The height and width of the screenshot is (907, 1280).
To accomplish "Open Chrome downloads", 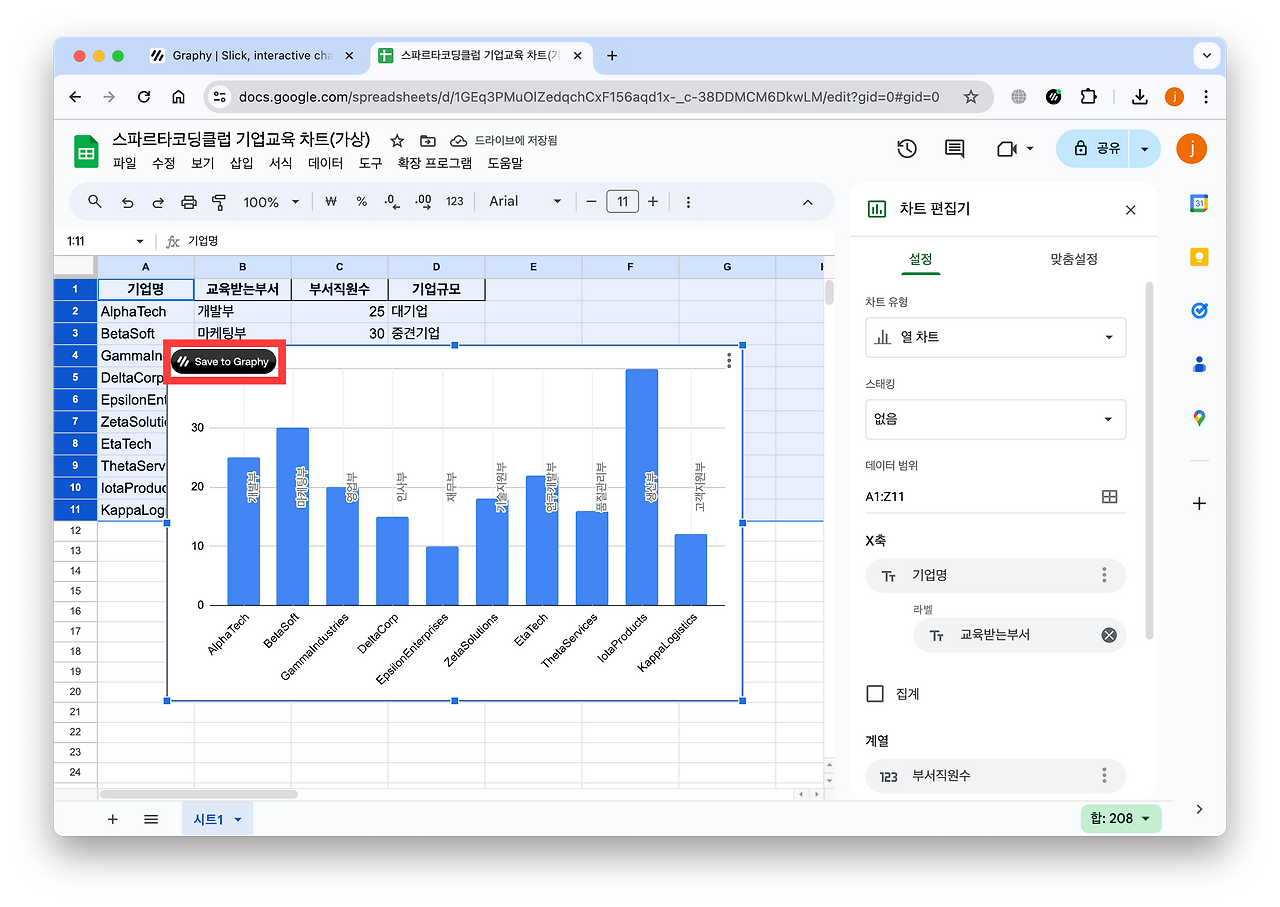I will click(1140, 97).
